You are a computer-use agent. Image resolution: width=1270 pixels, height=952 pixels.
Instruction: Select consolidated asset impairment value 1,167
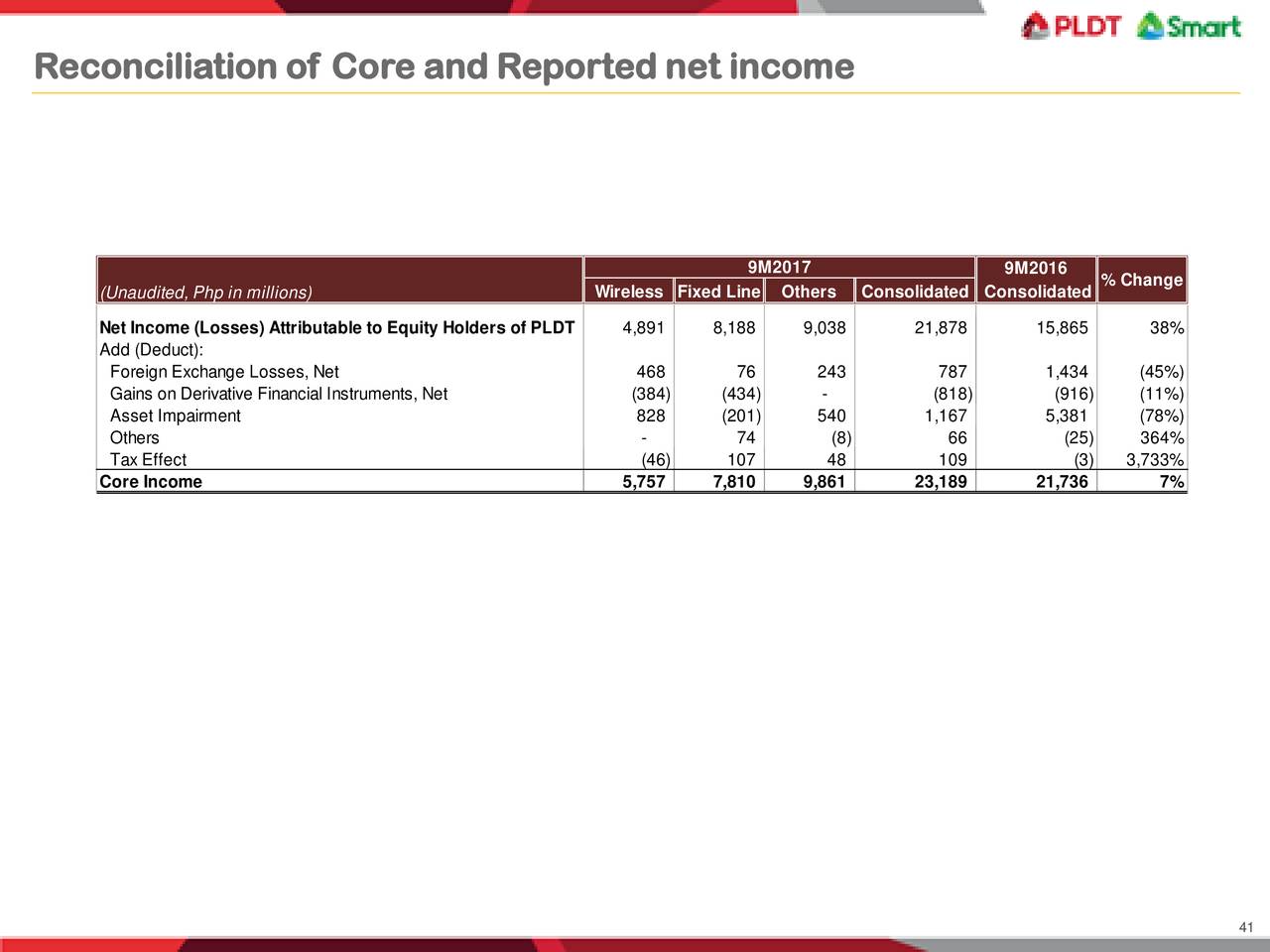946,416
